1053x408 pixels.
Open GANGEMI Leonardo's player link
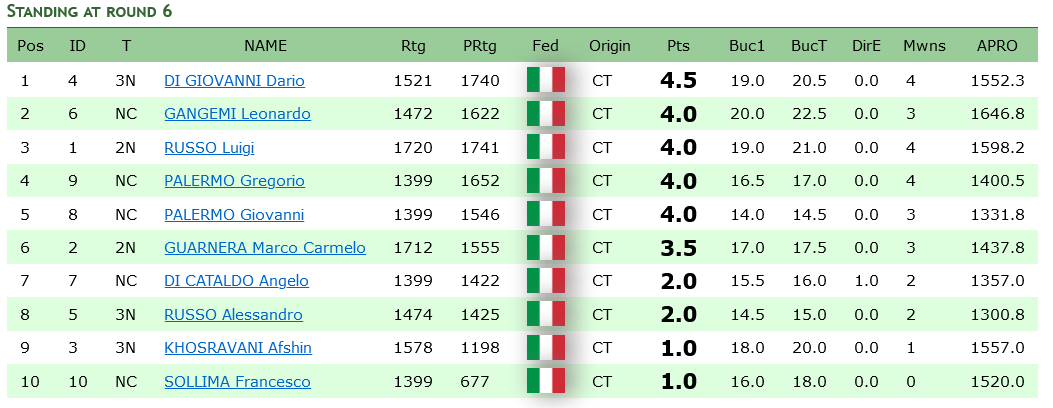pyautogui.click(x=237, y=114)
